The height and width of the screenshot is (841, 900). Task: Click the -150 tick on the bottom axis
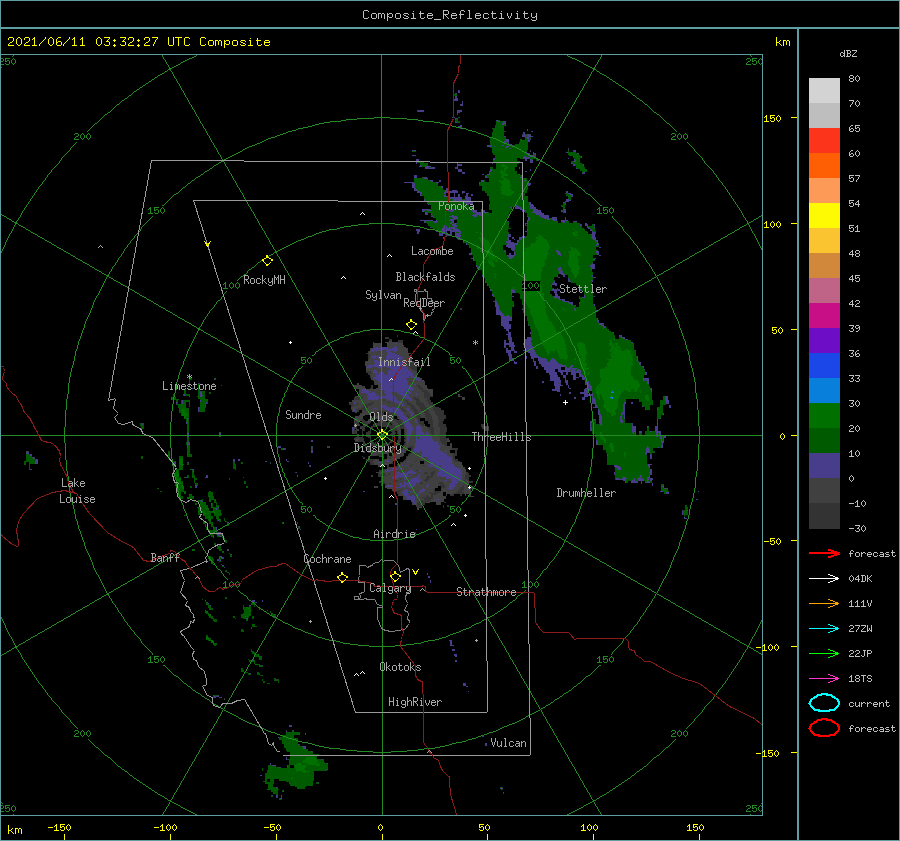tap(59, 827)
